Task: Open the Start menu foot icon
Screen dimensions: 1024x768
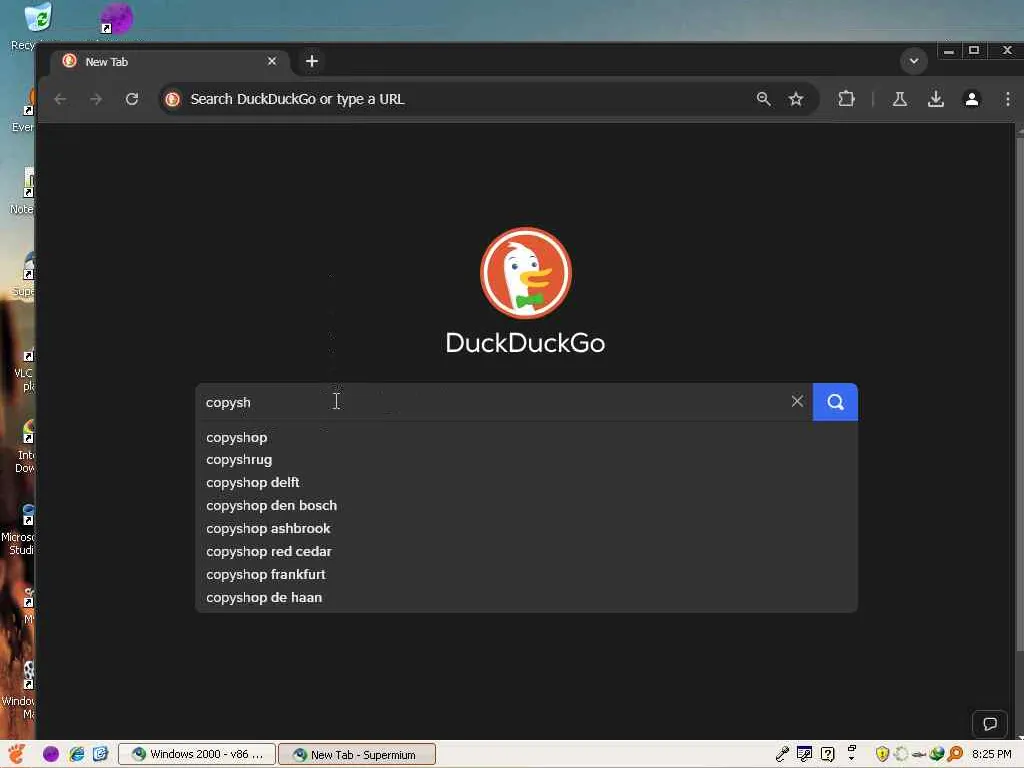Action: point(17,754)
